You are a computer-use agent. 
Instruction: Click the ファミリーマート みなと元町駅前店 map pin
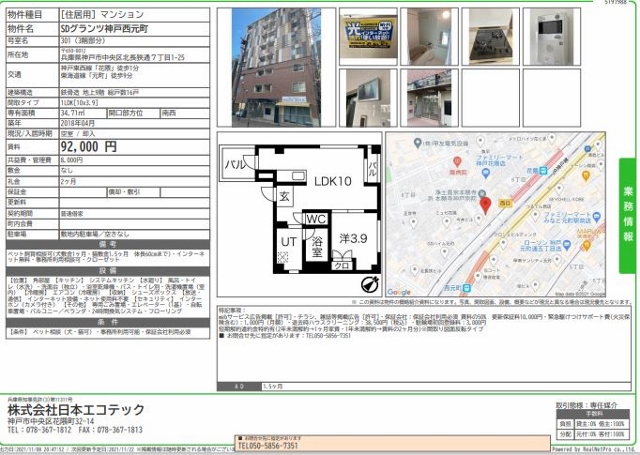point(597,217)
